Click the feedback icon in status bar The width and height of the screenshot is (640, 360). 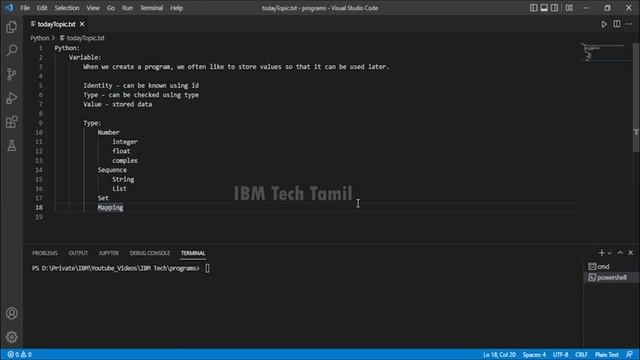point(630,354)
